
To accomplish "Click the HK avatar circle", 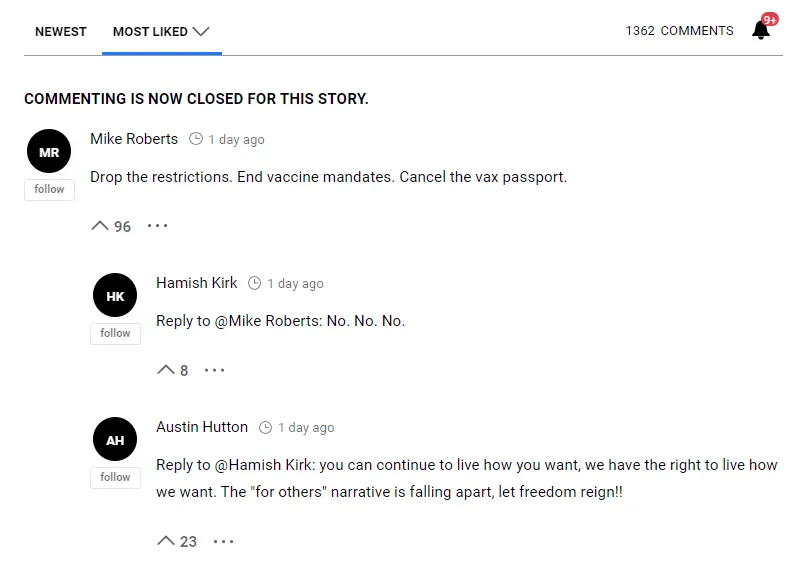I will tap(115, 295).
